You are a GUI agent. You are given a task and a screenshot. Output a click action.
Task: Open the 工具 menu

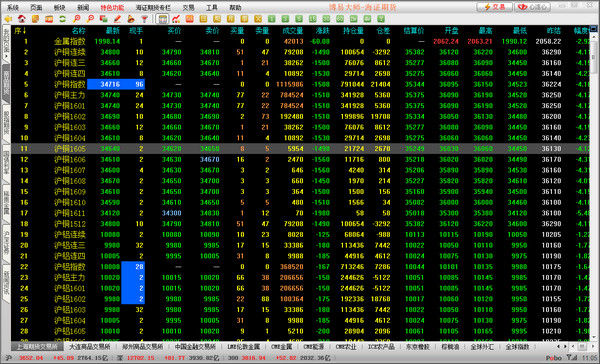pyautogui.click(x=212, y=7)
